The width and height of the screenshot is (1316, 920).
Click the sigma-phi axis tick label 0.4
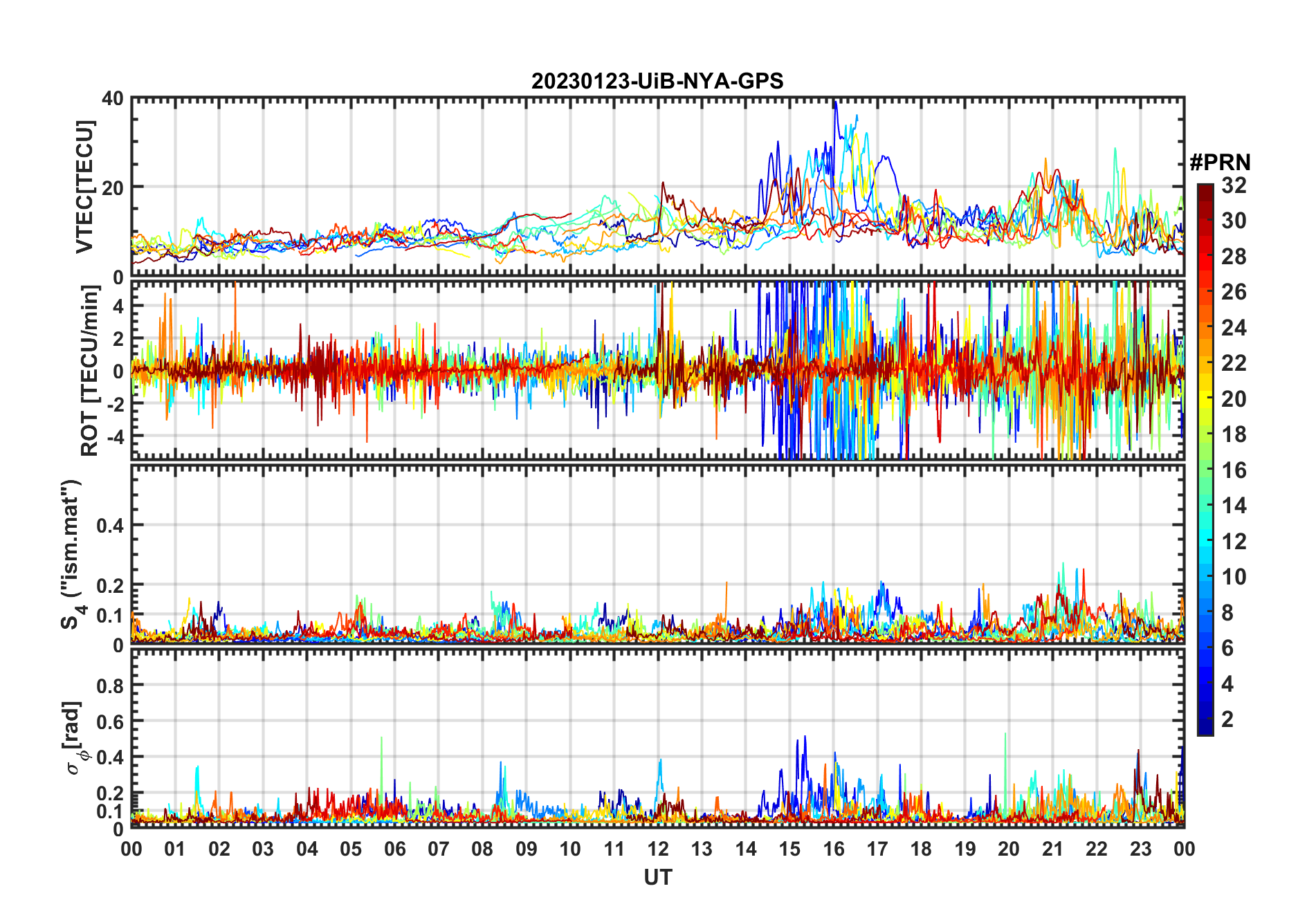tap(110, 757)
